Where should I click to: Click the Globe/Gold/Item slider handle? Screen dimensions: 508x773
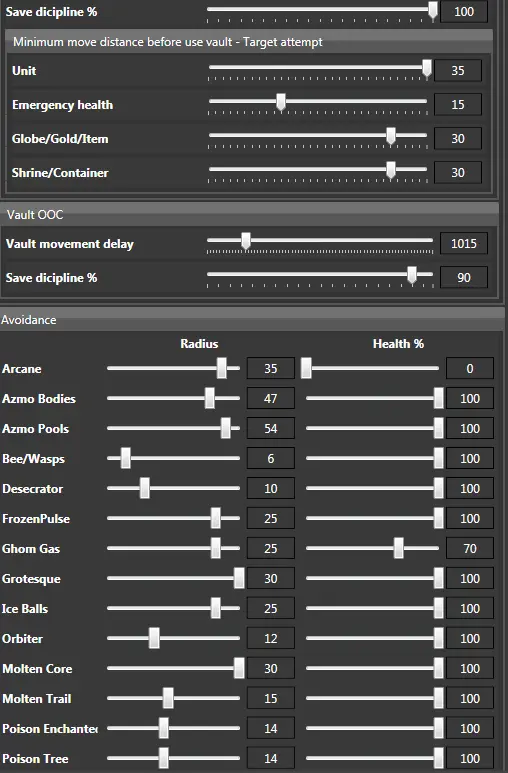tap(391, 136)
